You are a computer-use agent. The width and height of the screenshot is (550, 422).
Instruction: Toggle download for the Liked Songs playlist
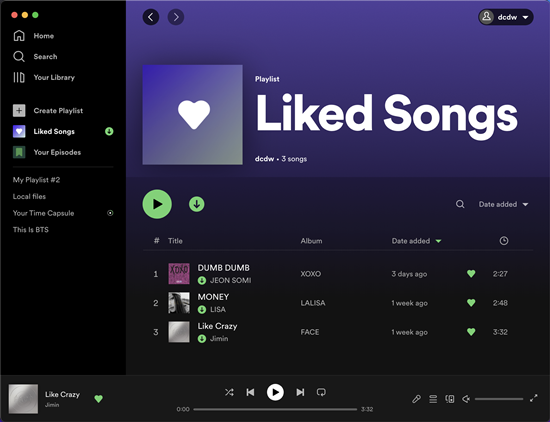(197, 204)
